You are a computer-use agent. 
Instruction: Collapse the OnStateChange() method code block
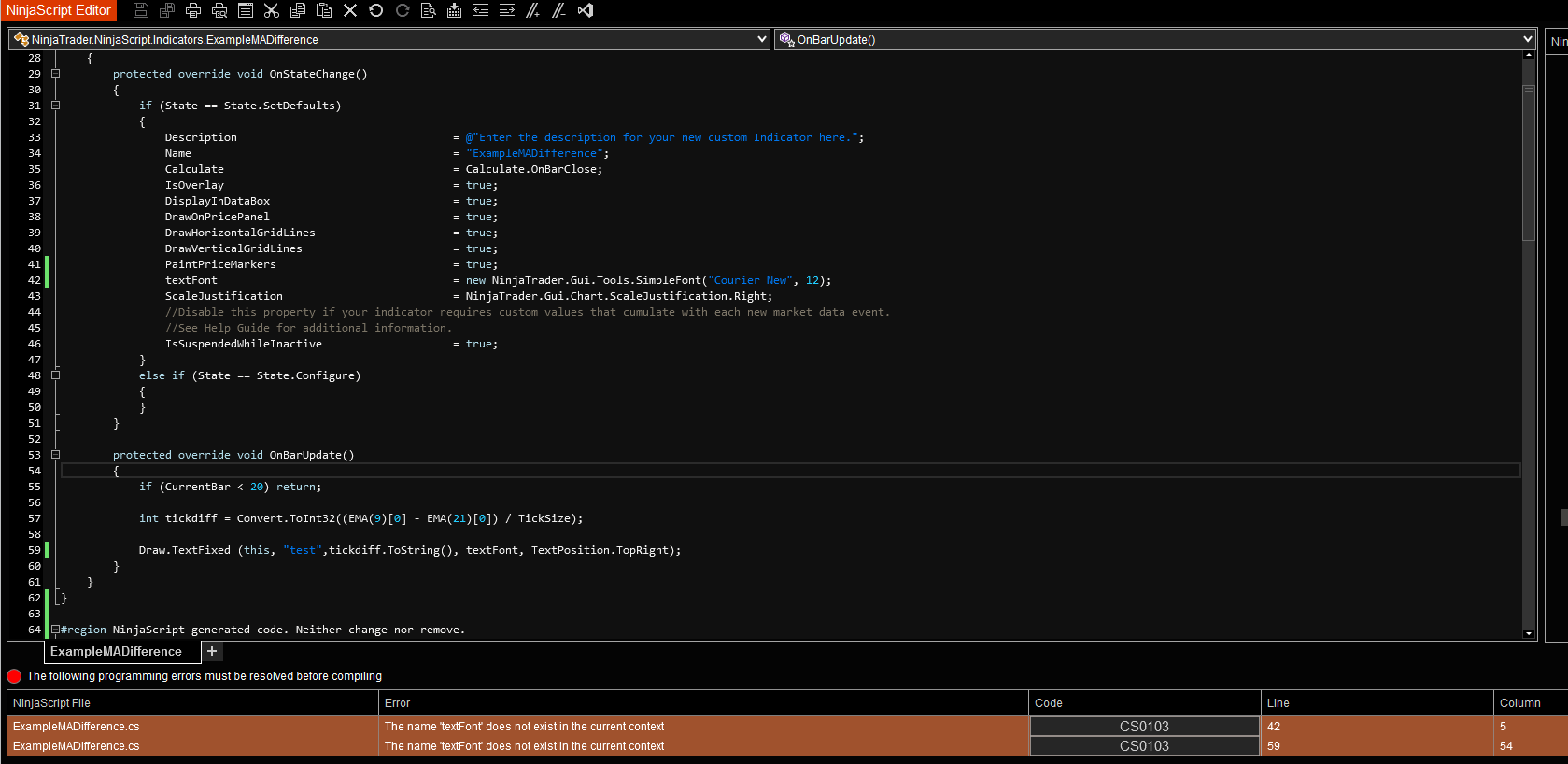(56, 74)
